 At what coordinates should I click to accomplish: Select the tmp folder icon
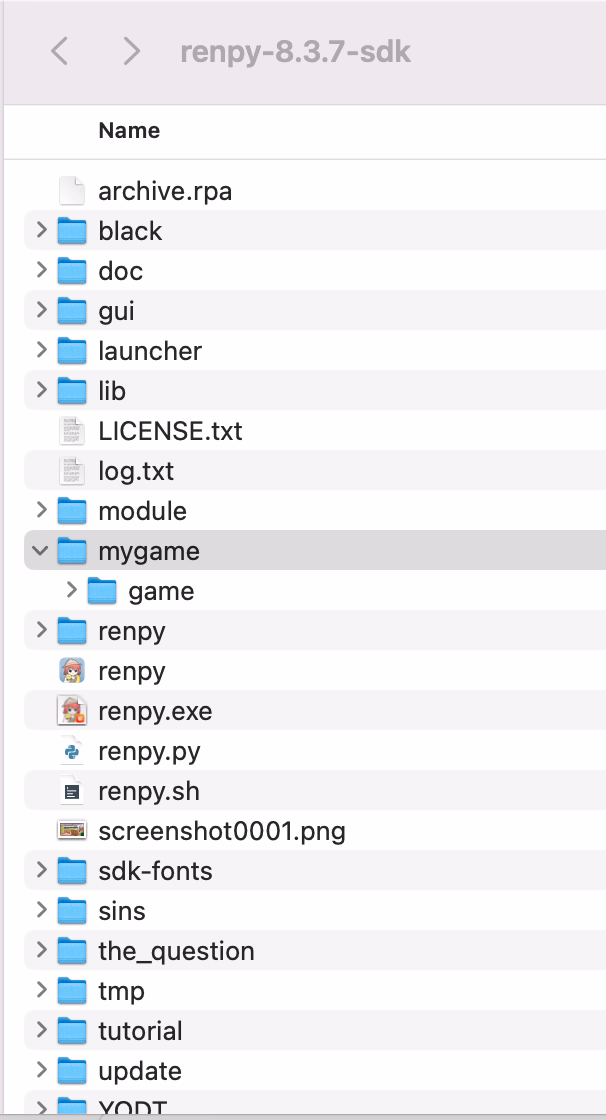click(71, 991)
